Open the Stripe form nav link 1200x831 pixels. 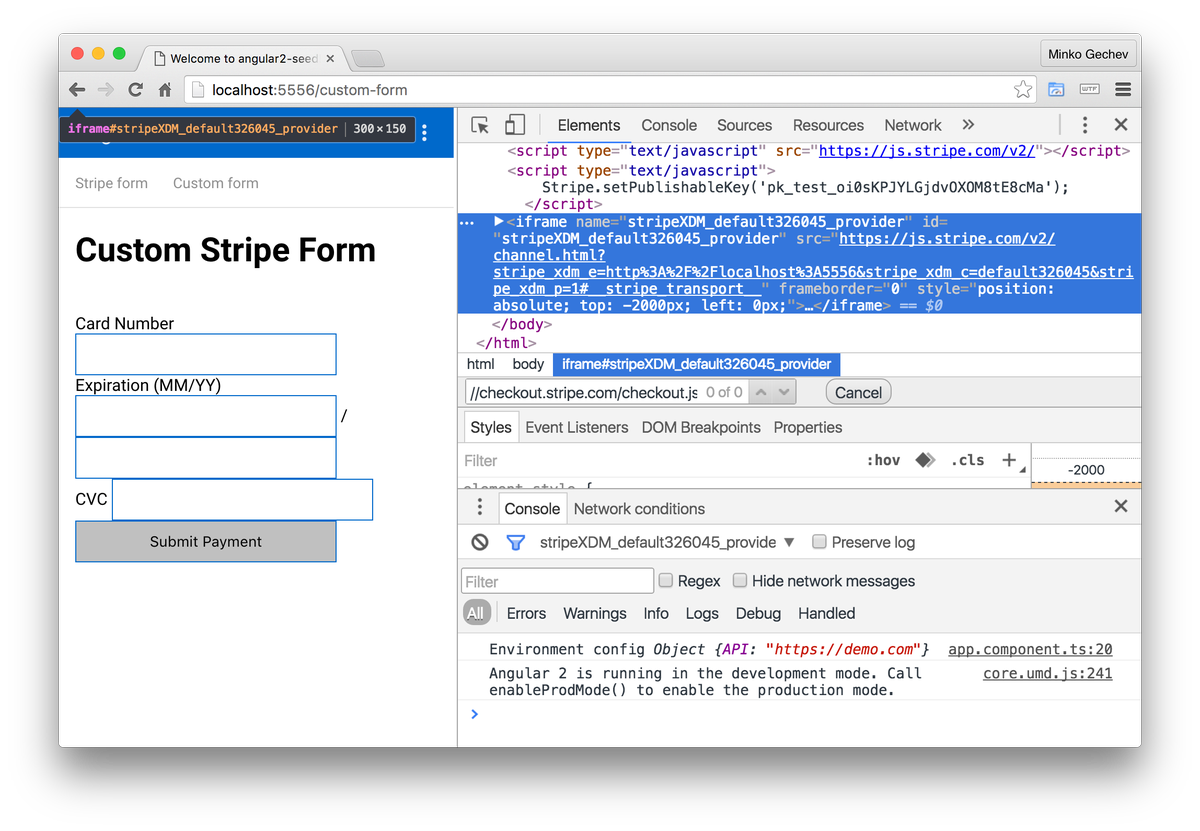(111, 183)
